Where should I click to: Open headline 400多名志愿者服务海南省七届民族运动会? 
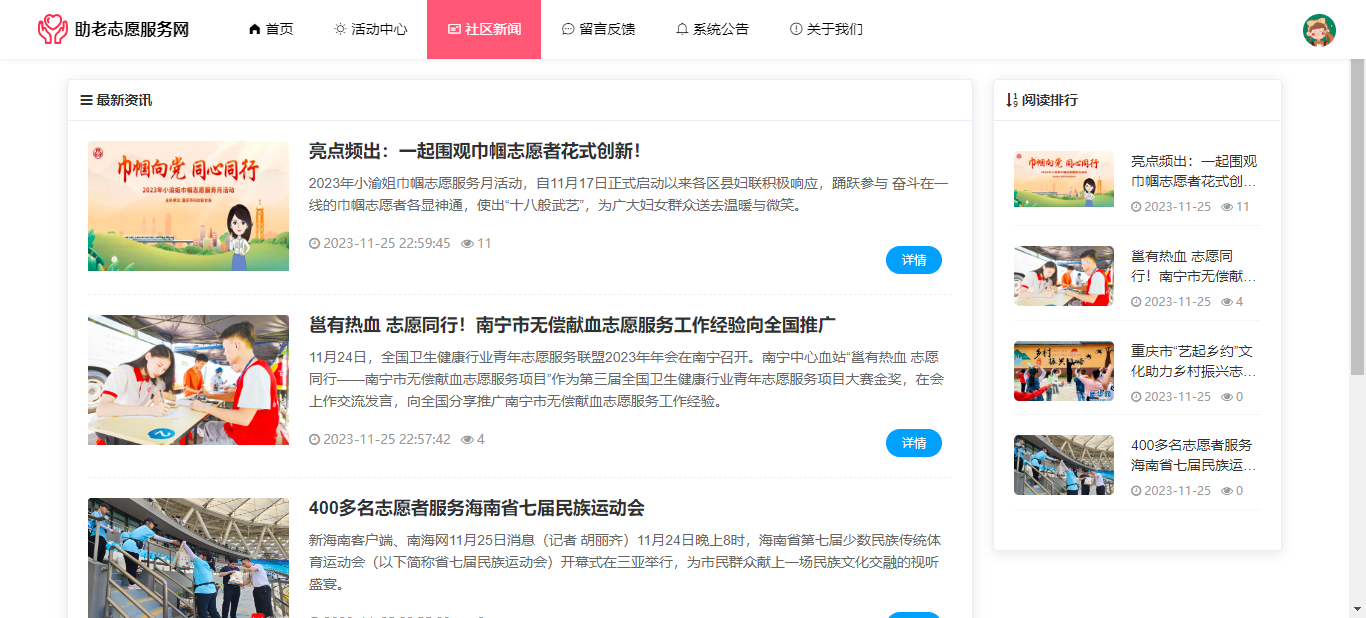[476, 508]
